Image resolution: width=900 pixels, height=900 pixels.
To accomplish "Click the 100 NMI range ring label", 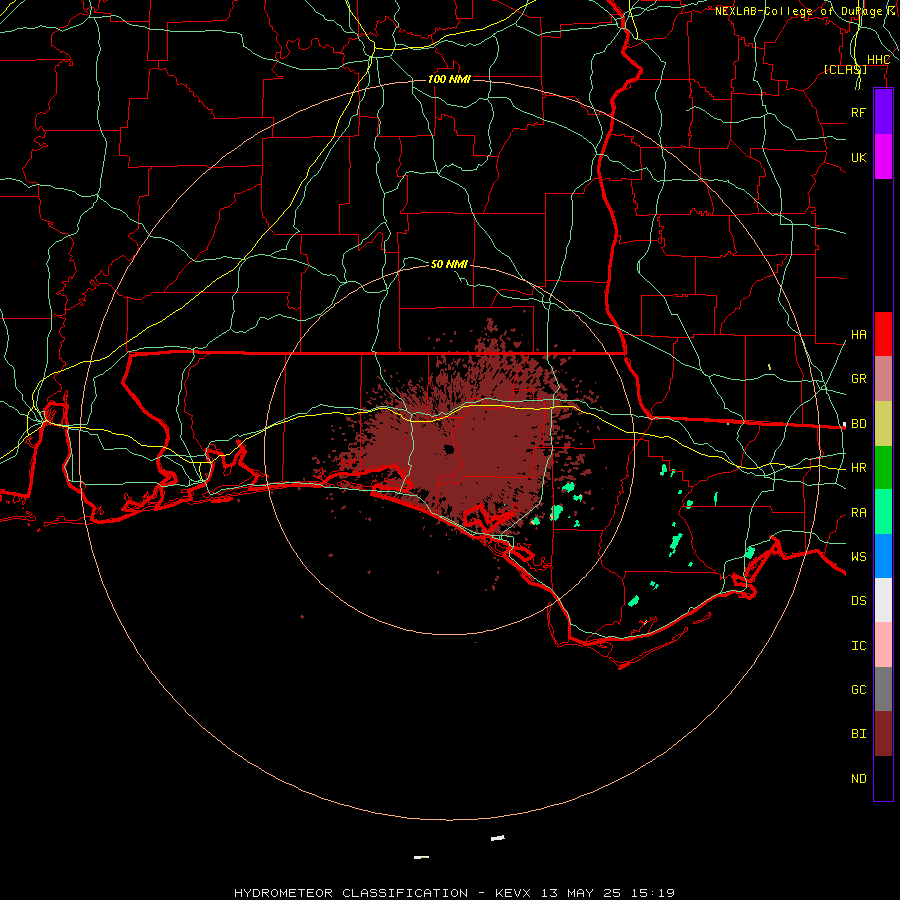I will coord(449,79).
